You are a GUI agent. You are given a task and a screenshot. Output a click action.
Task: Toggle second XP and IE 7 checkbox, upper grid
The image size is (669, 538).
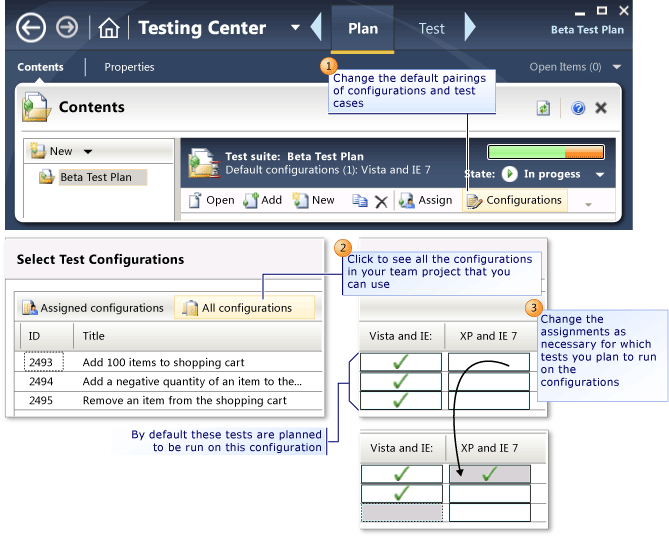point(489,381)
